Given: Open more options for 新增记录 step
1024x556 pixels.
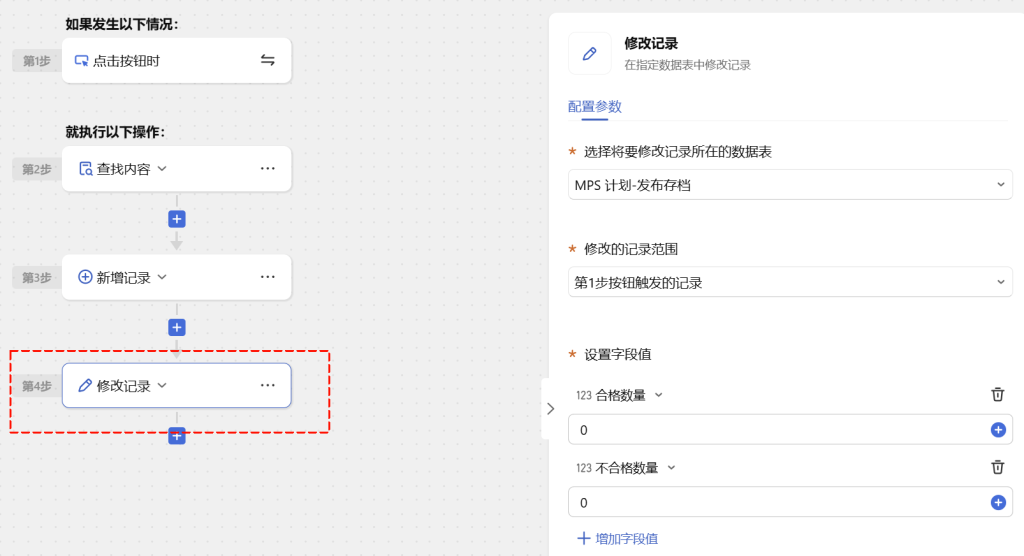Looking at the screenshot, I should (x=268, y=277).
